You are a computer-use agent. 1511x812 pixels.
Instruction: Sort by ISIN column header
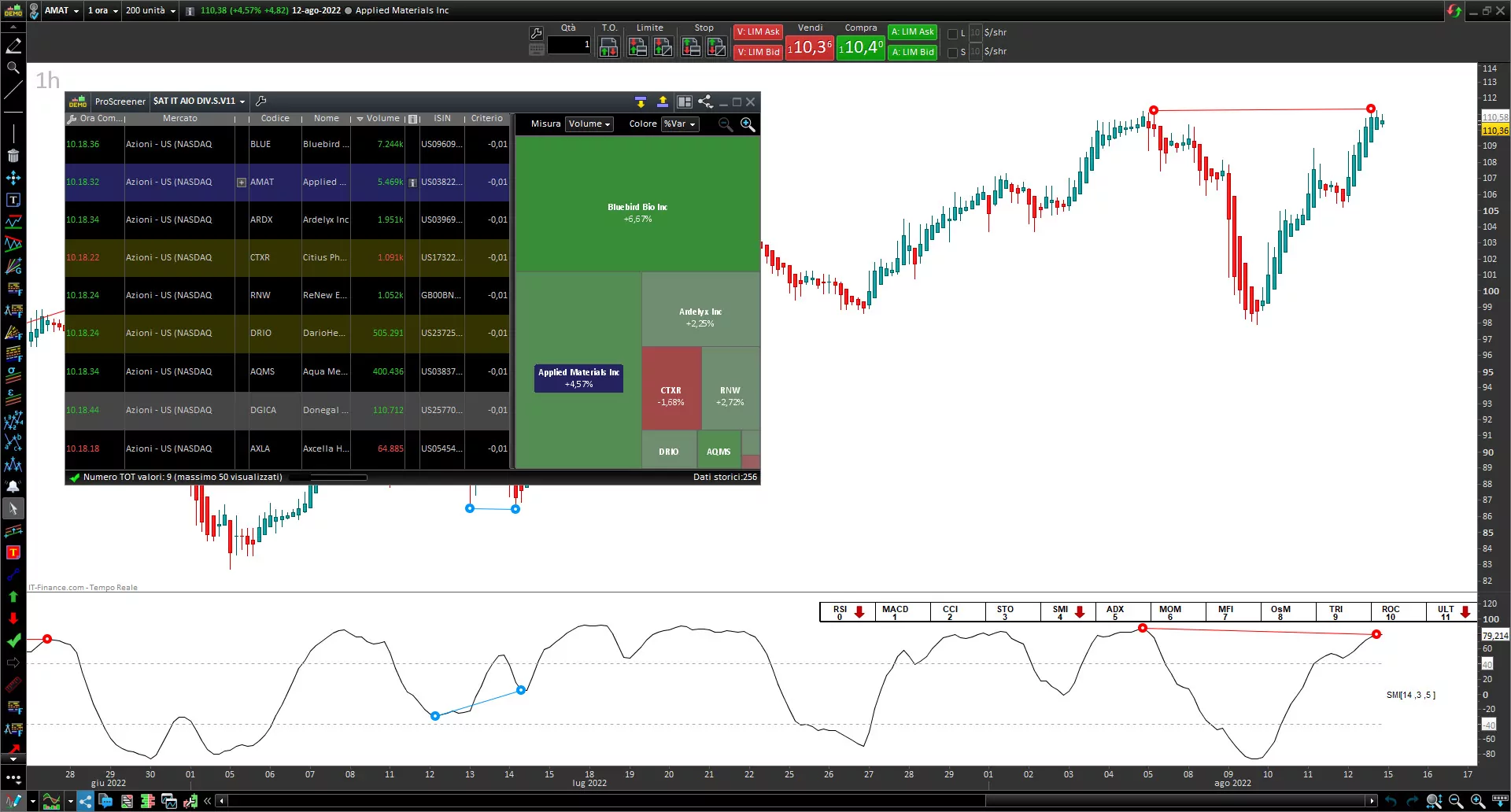point(442,119)
